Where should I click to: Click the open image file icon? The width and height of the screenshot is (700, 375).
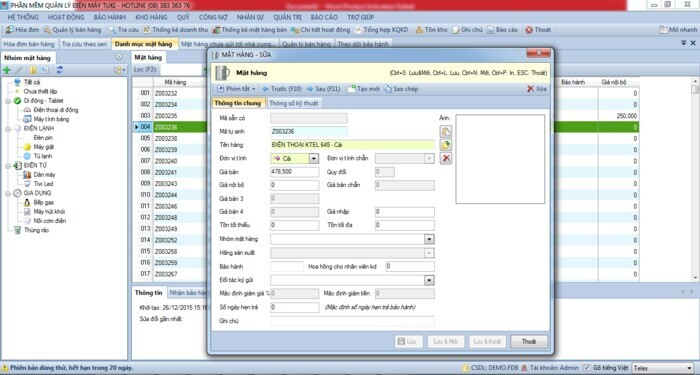pos(446,145)
